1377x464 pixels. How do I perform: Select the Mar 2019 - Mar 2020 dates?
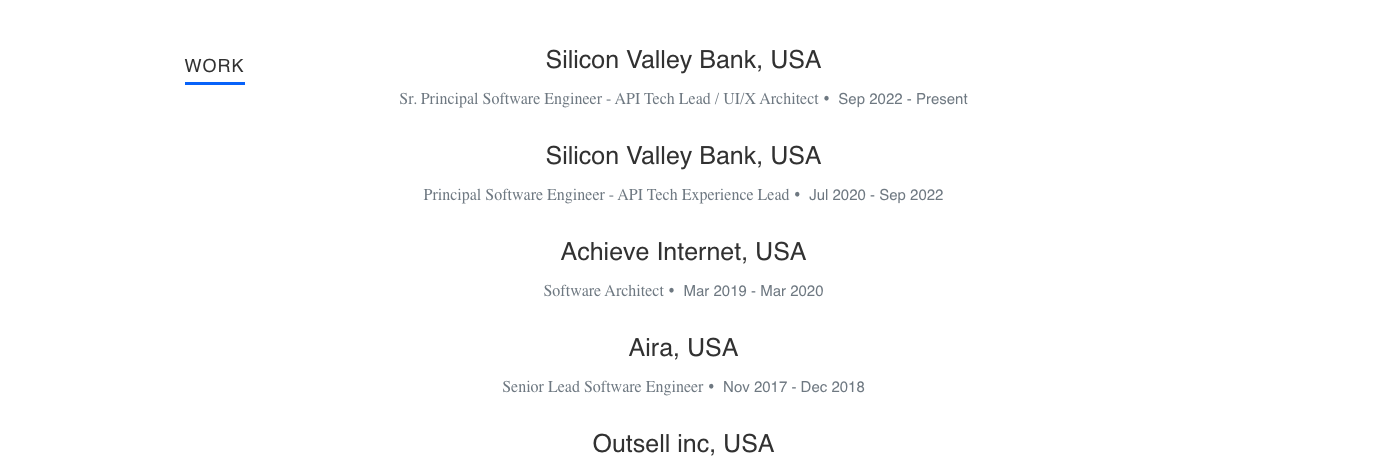point(753,291)
